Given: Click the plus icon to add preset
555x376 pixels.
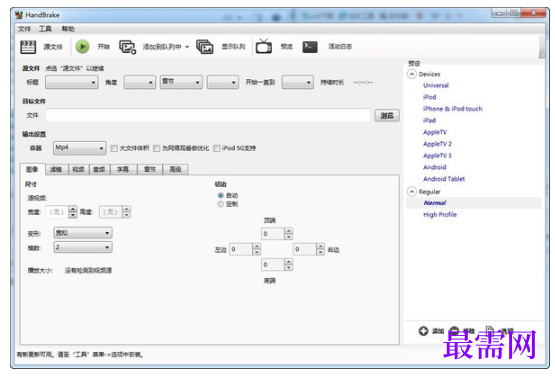Looking at the screenshot, I should (423, 331).
